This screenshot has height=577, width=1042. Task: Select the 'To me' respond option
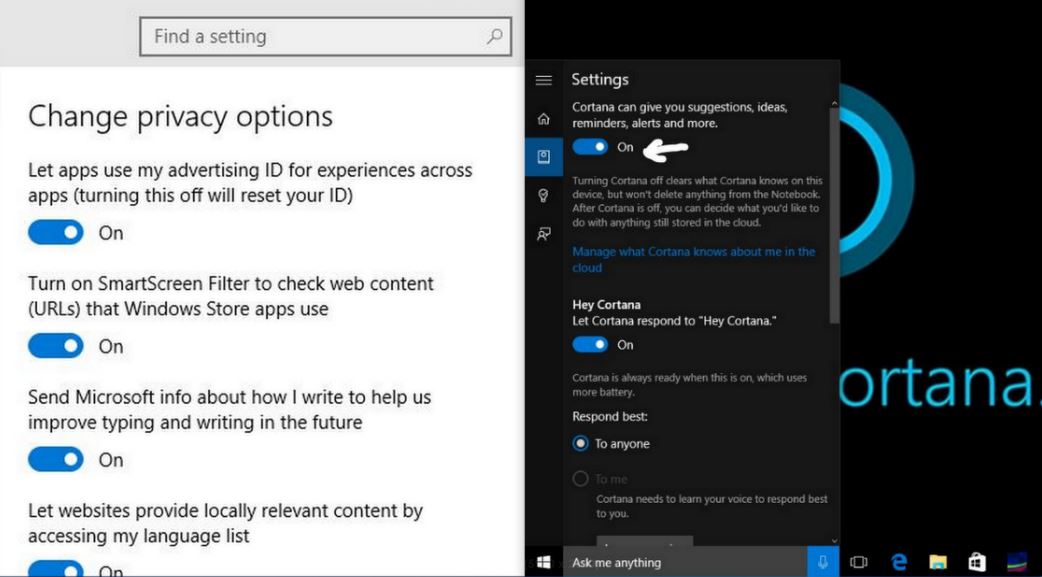[x=582, y=478]
